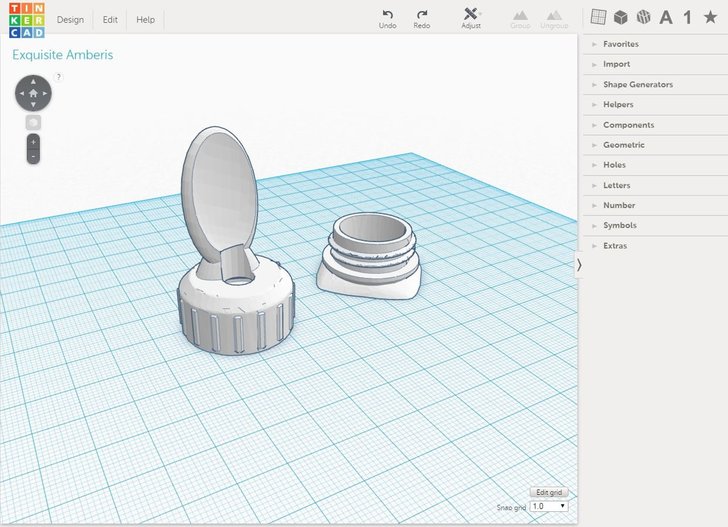Open the Help menu

pos(145,20)
